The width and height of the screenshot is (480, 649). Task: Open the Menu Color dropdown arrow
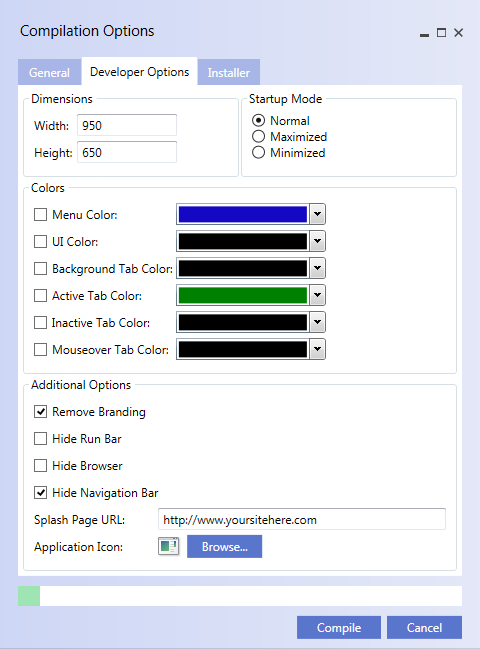point(317,214)
